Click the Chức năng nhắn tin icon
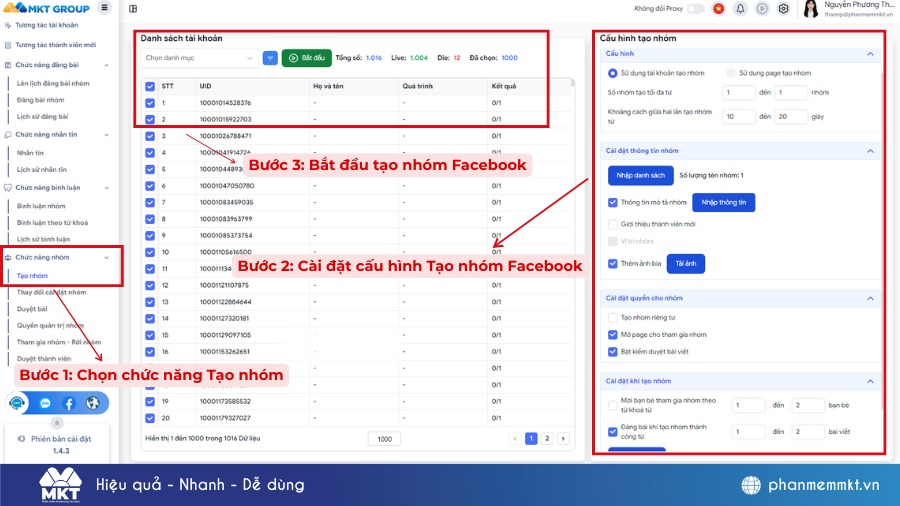 pyautogui.click(x=7, y=135)
